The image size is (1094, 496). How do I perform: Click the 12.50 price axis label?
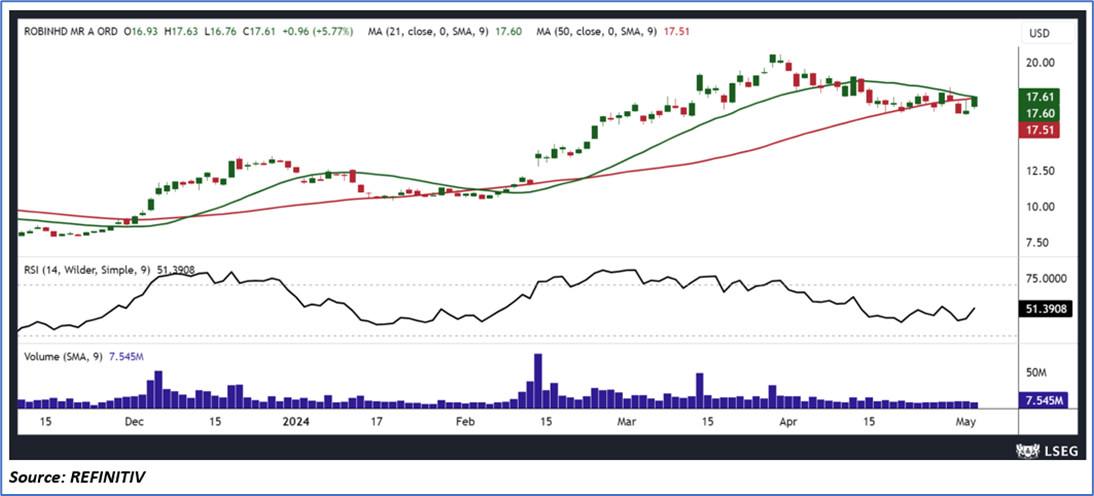pos(1039,171)
